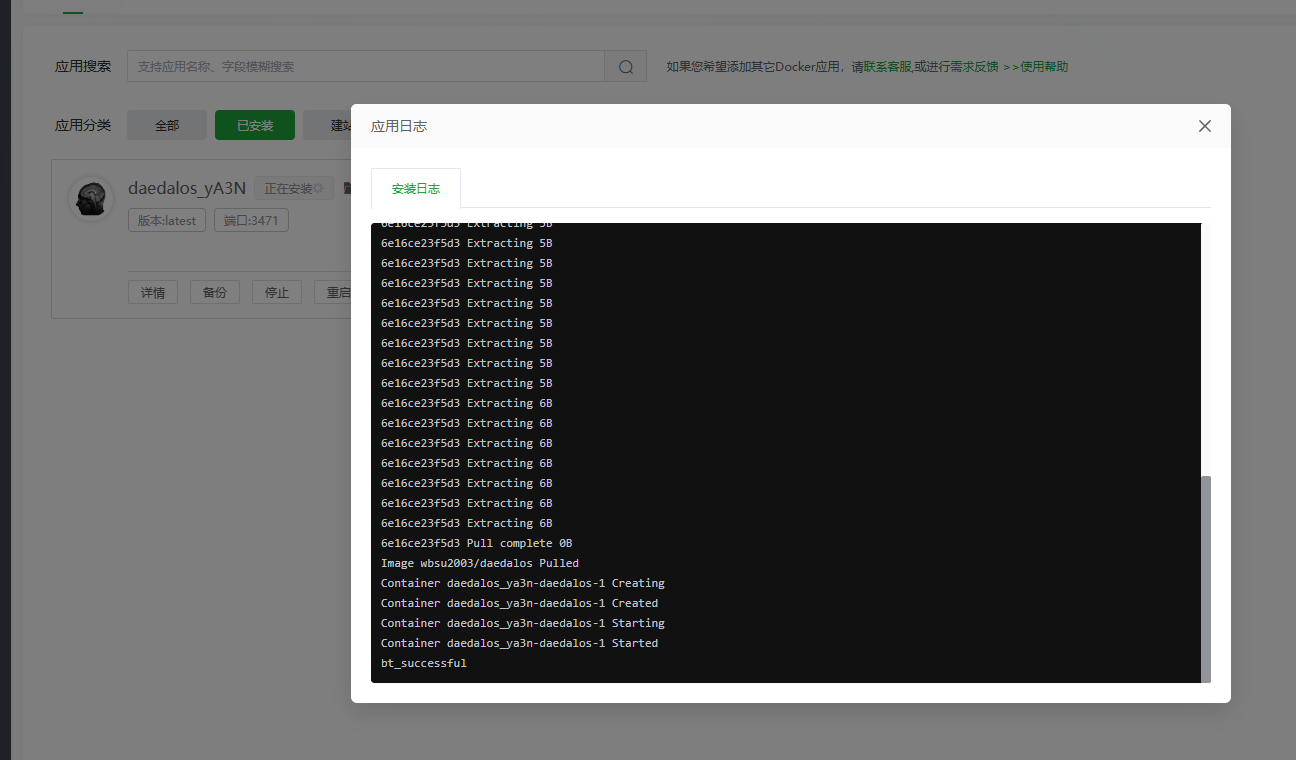
Task: Click the daedalos_yA3N app name
Action: 187,188
